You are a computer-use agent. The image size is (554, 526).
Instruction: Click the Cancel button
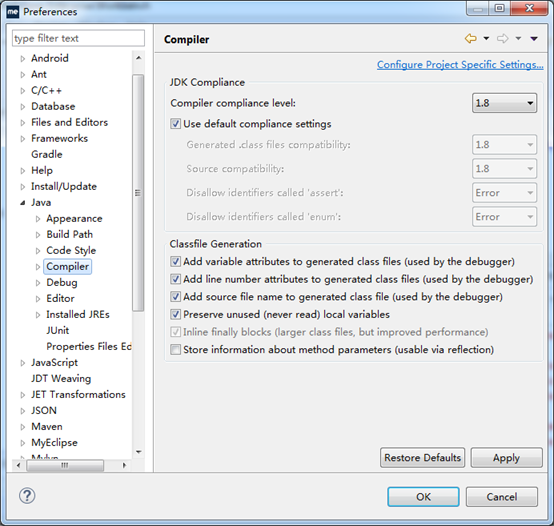click(502, 497)
